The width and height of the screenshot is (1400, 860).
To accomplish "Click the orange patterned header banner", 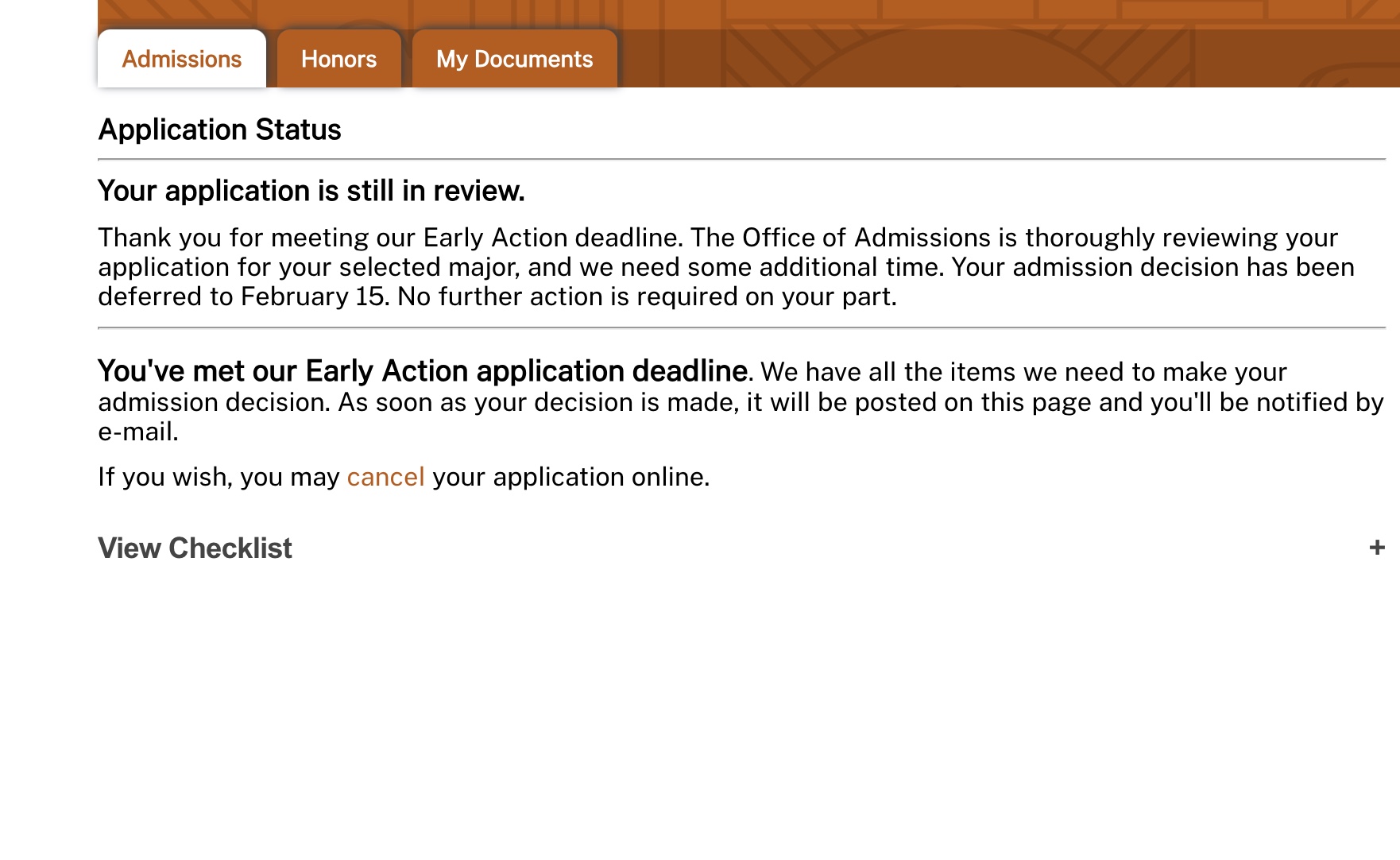I will 1009,44.
